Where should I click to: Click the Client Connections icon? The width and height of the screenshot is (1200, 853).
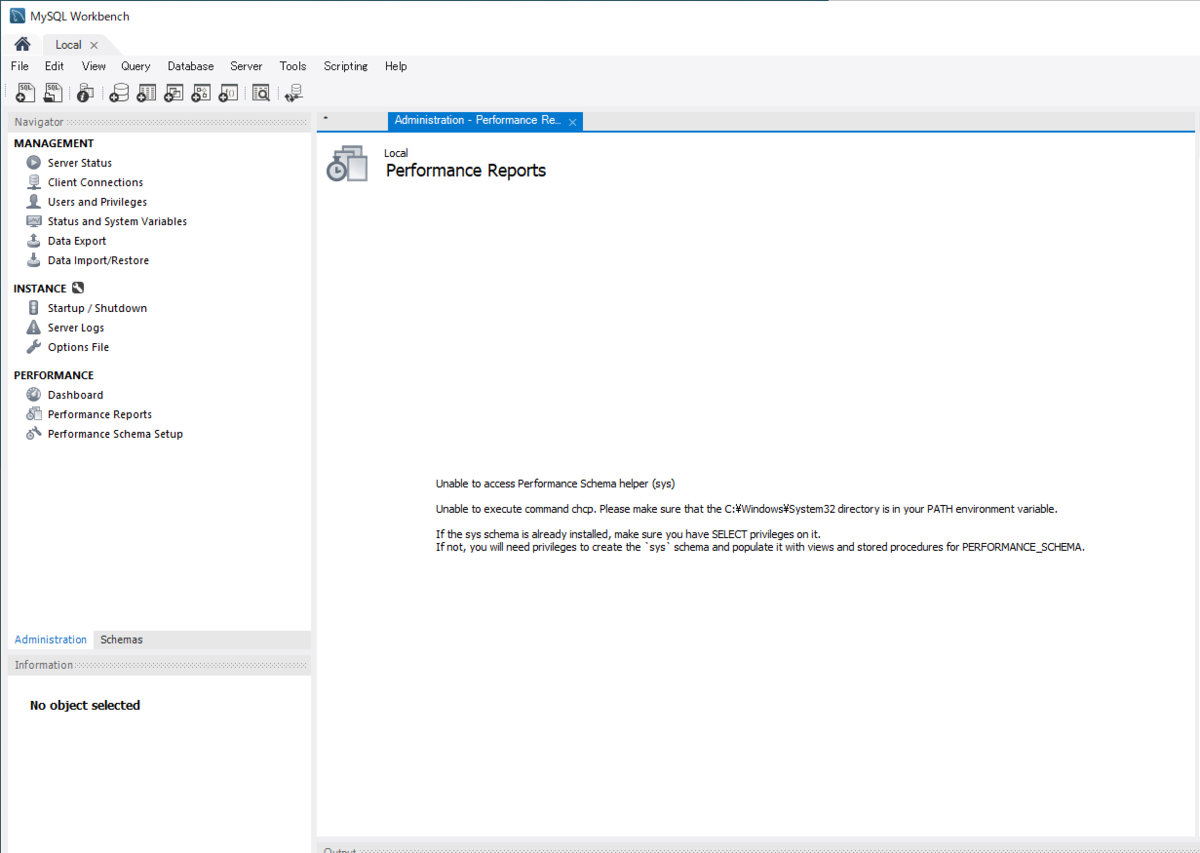tap(34, 182)
